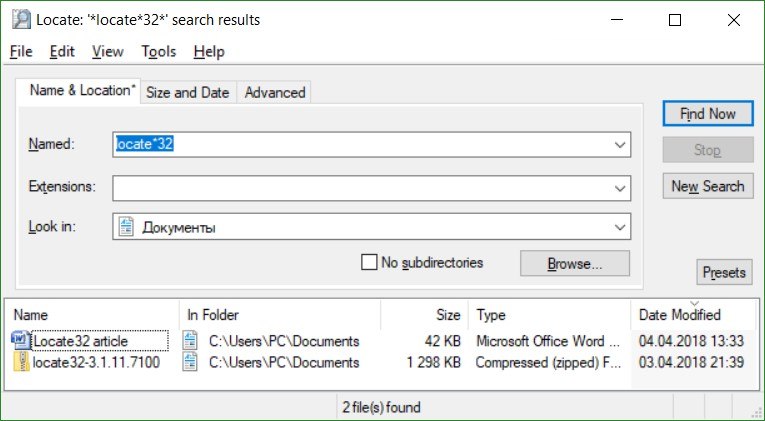The image size is (765, 421).
Task: Open the Look in dropdown arrow
Action: (x=620, y=227)
